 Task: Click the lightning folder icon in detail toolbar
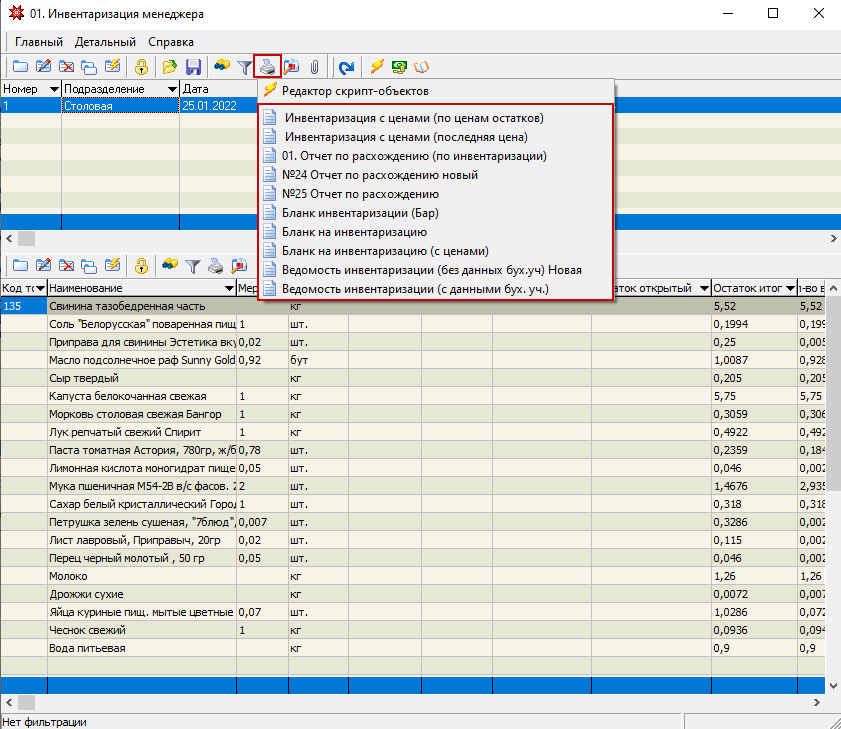112,266
